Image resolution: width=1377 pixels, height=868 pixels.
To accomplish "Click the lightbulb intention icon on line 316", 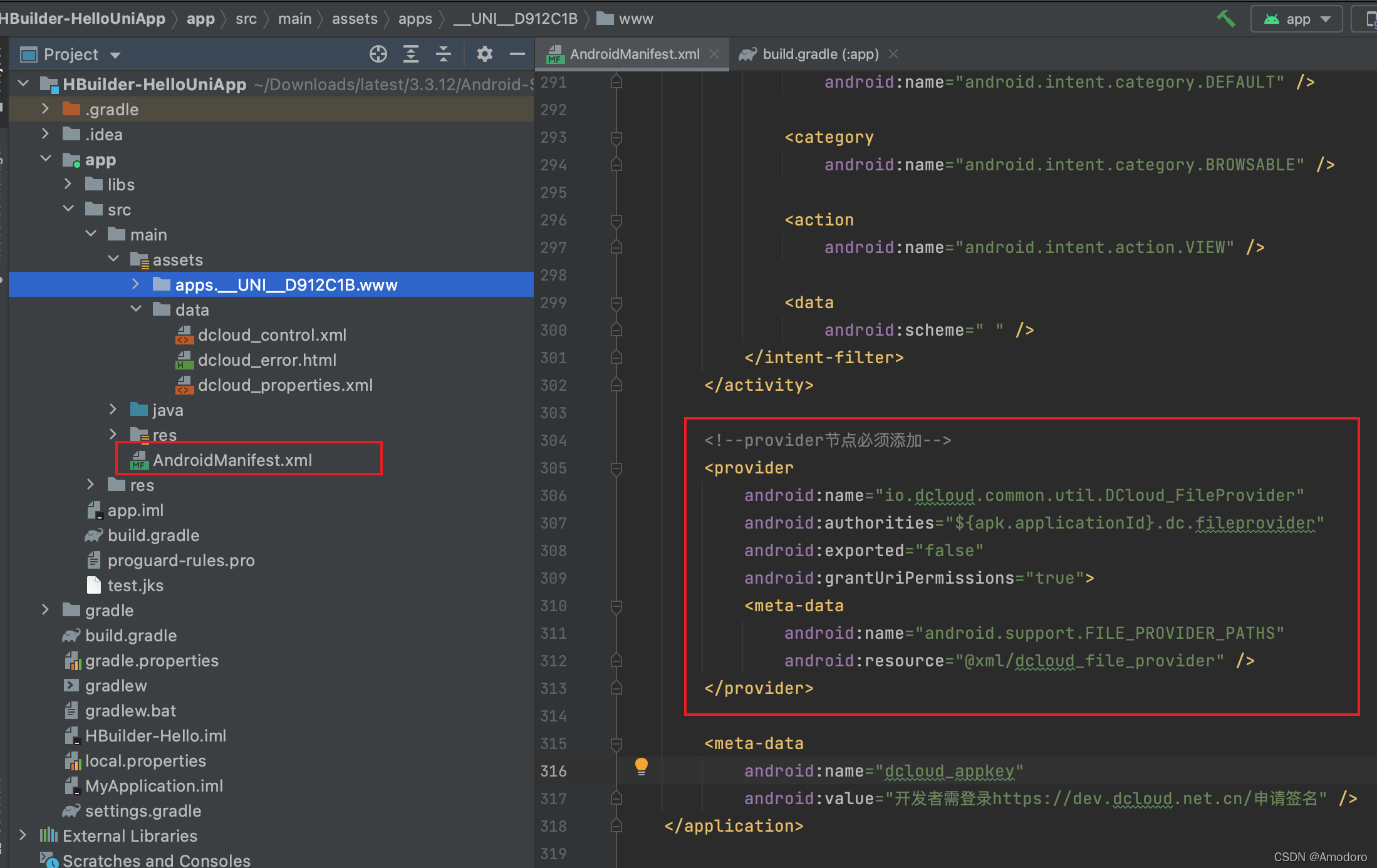I will point(641,767).
